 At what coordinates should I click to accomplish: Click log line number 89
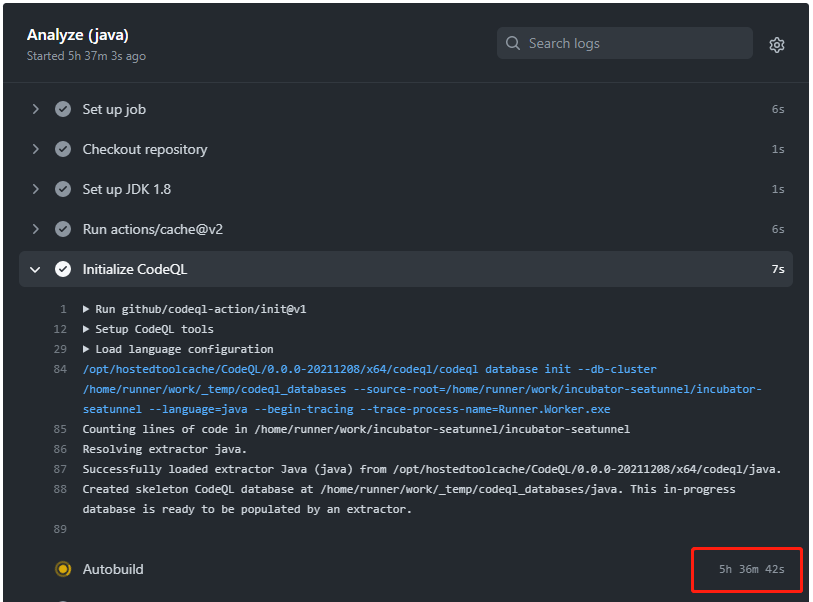click(x=60, y=529)
